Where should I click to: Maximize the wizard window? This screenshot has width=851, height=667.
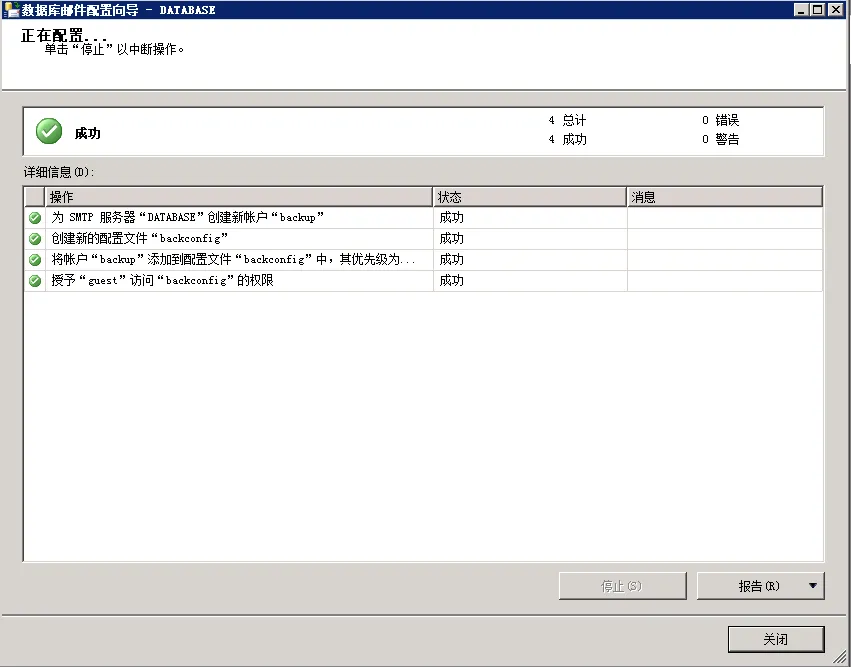[x=817, y=9]
